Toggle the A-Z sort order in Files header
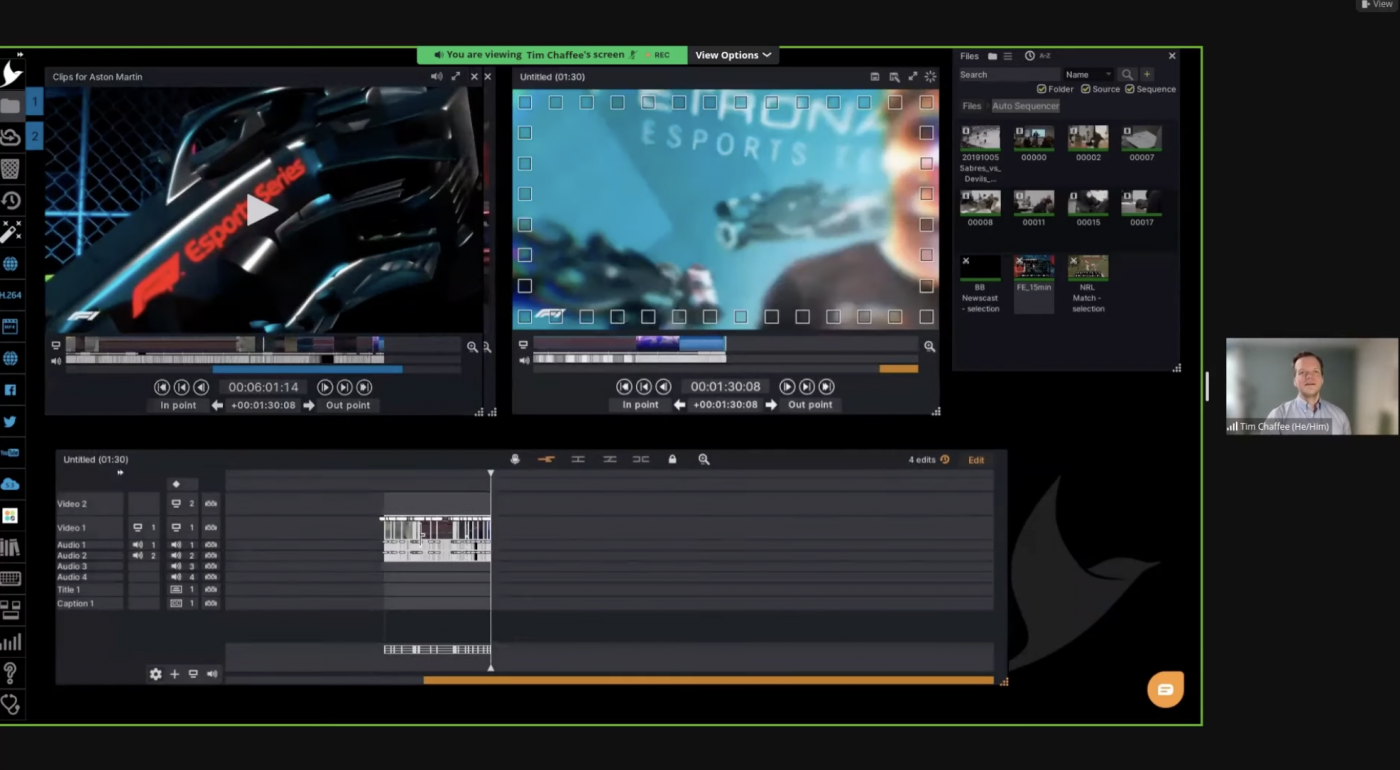 point(1045,56)
